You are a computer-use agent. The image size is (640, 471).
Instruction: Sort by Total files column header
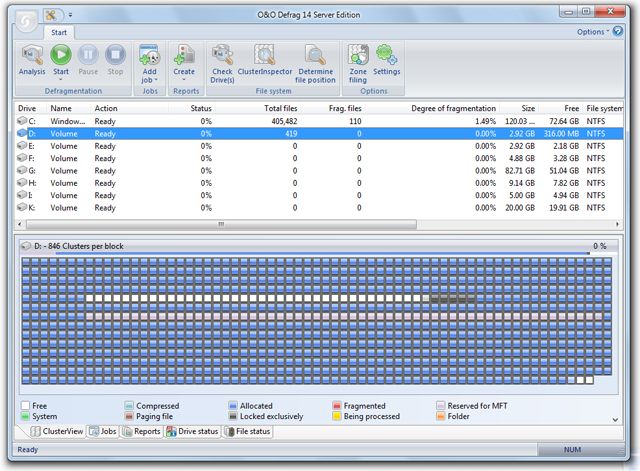(280, 108)
